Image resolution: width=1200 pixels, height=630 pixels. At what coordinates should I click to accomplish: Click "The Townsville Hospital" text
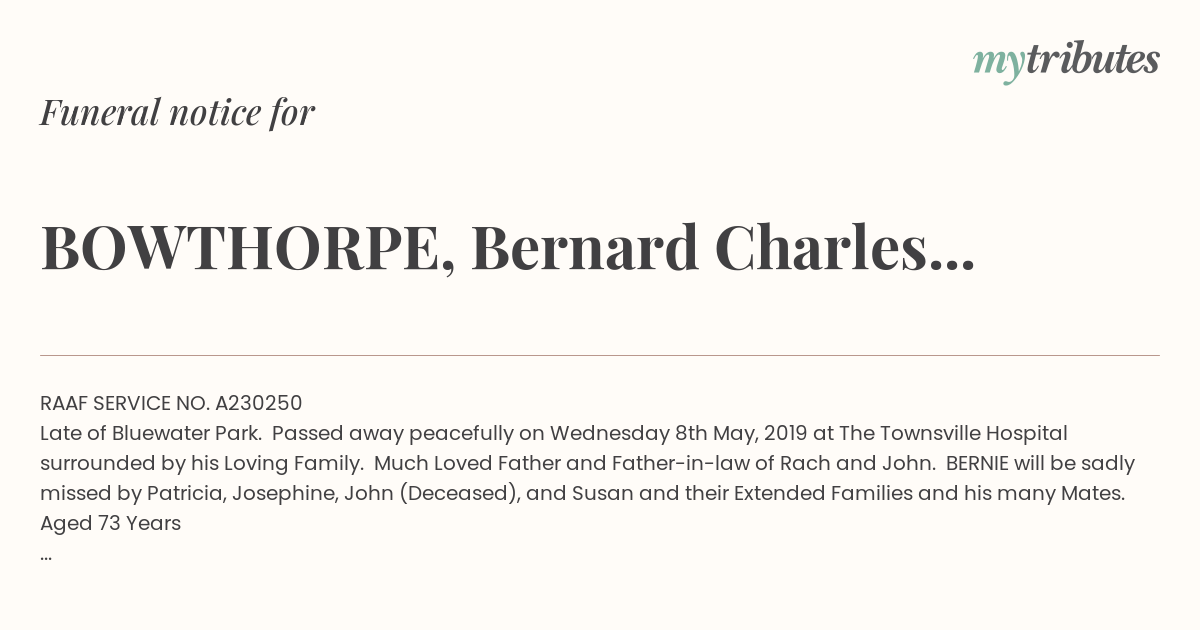[954, 434]
